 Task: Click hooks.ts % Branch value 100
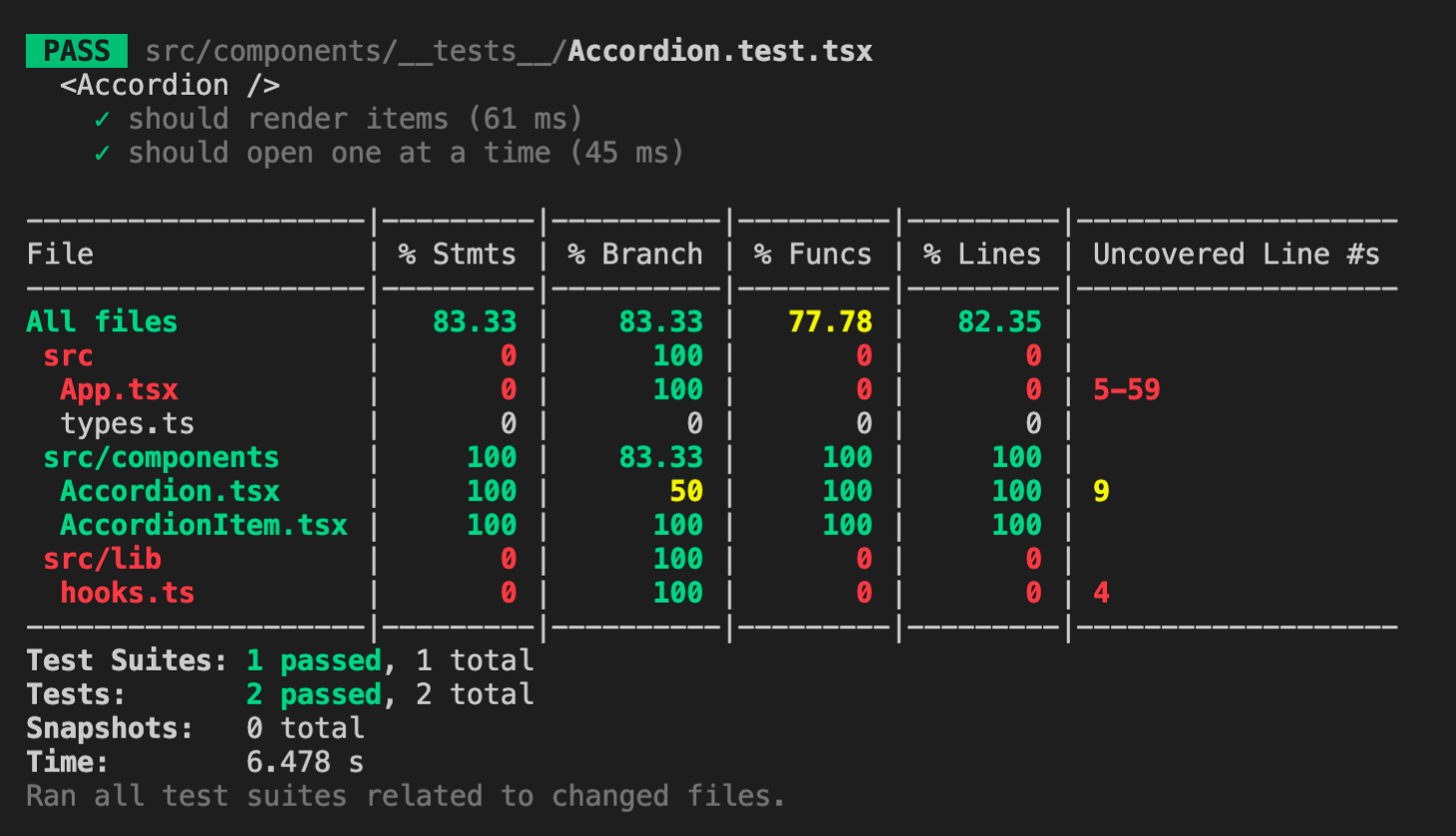pos(678,594)
